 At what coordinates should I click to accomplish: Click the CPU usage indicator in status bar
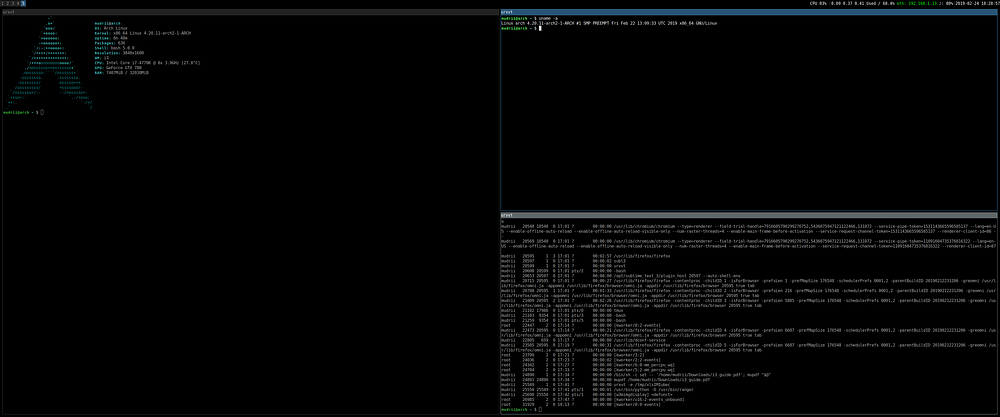(x=819, y=3)
